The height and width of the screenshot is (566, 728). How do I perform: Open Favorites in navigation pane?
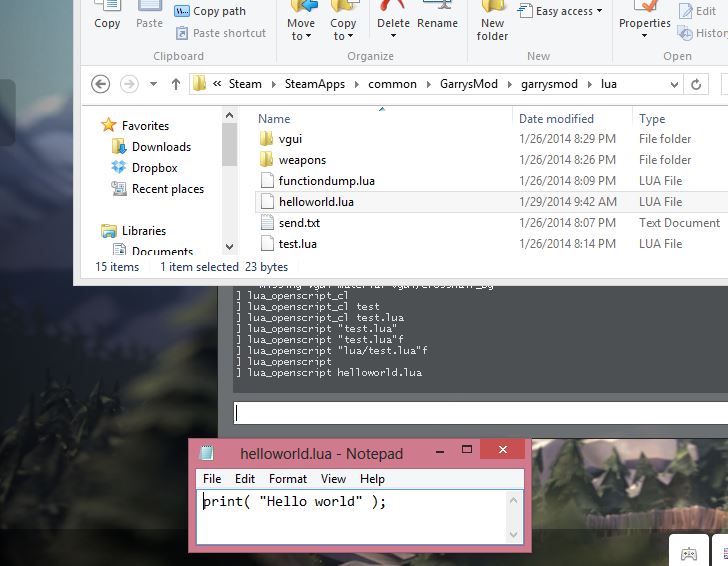click(x=145, y=126)
